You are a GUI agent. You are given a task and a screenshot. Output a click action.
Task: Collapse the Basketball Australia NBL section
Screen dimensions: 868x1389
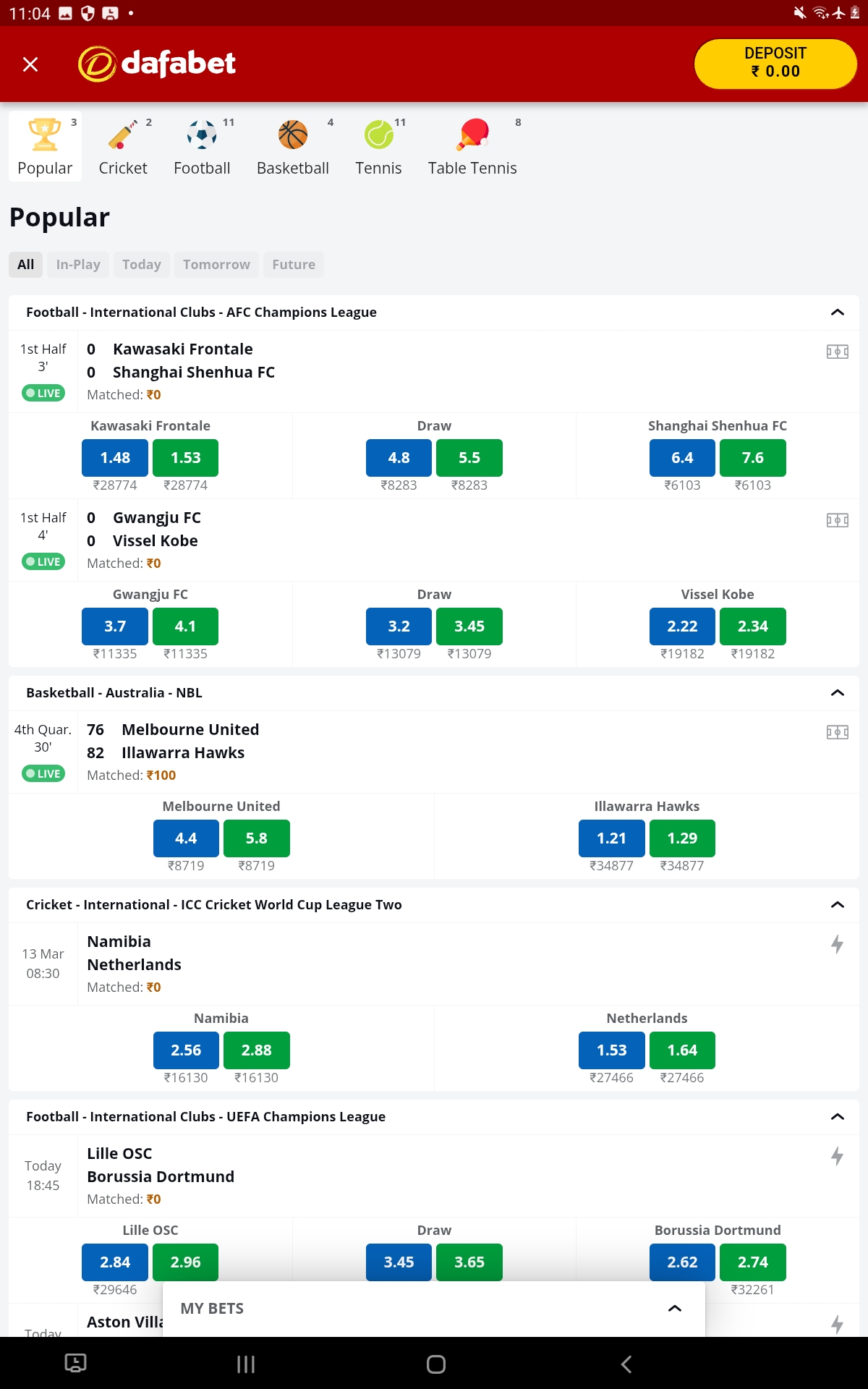[x=837, y=692]
